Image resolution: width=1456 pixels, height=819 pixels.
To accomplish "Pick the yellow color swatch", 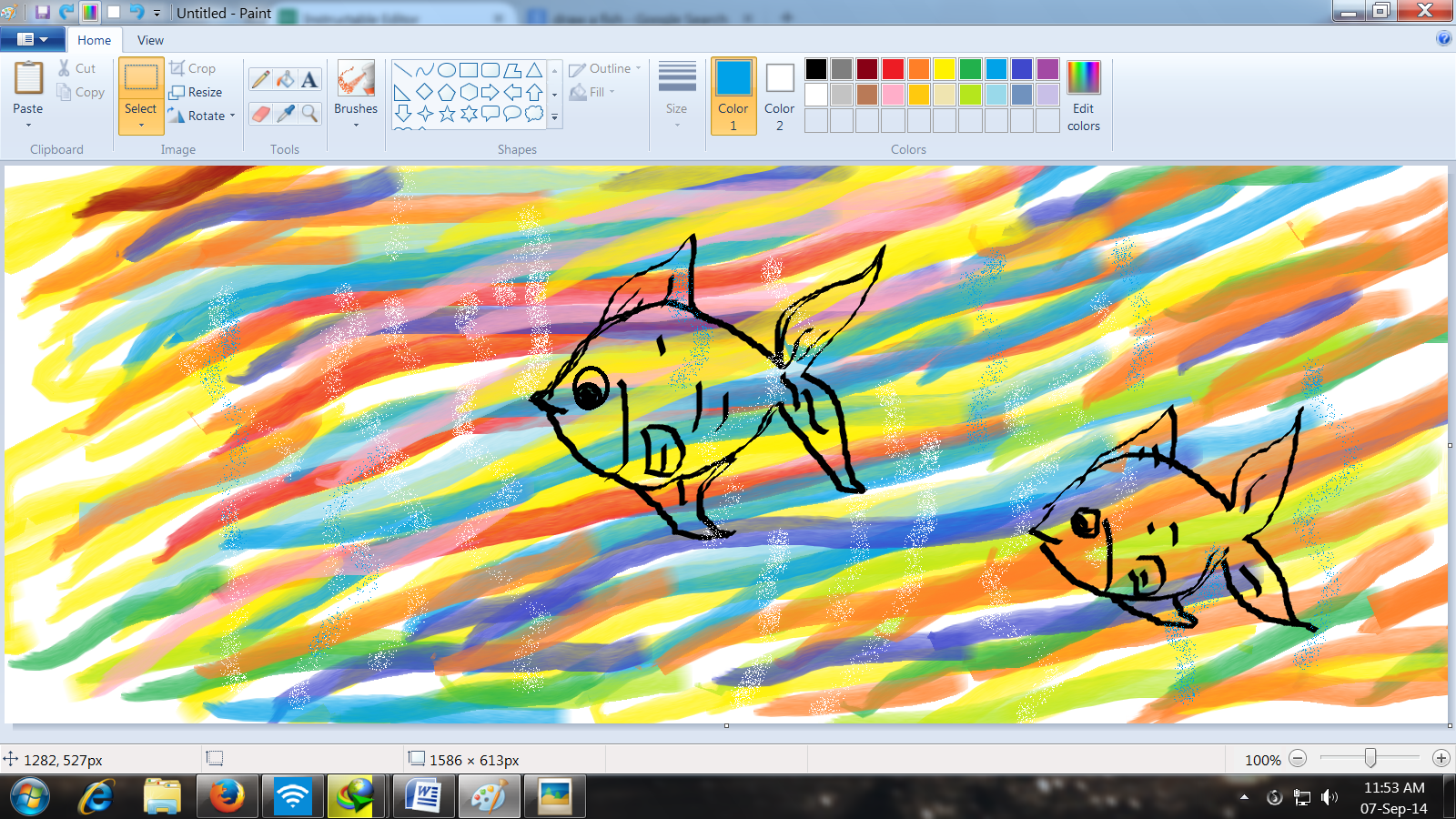I will click(x=945, y=69).
